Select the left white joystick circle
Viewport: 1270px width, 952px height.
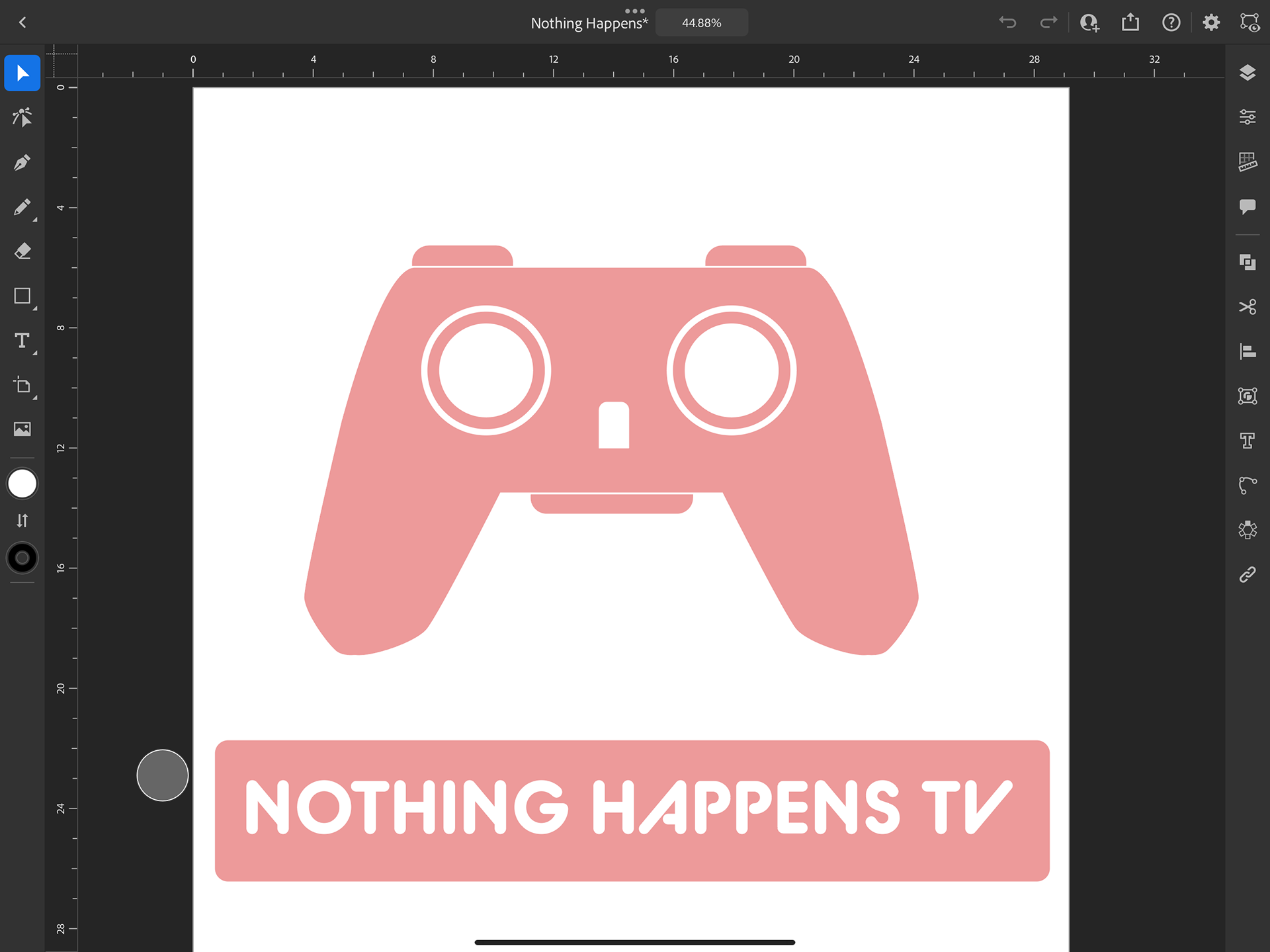(x=486, y=370)
